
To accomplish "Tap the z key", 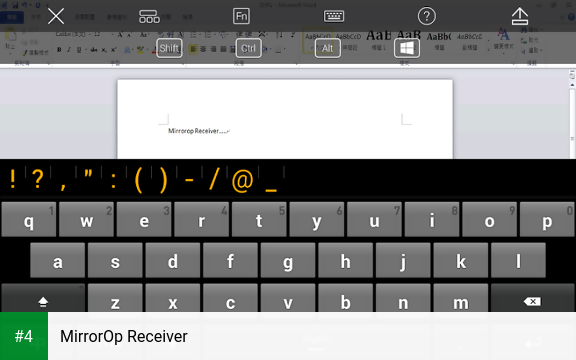I will pyautogui.click(x=115, y=298).
